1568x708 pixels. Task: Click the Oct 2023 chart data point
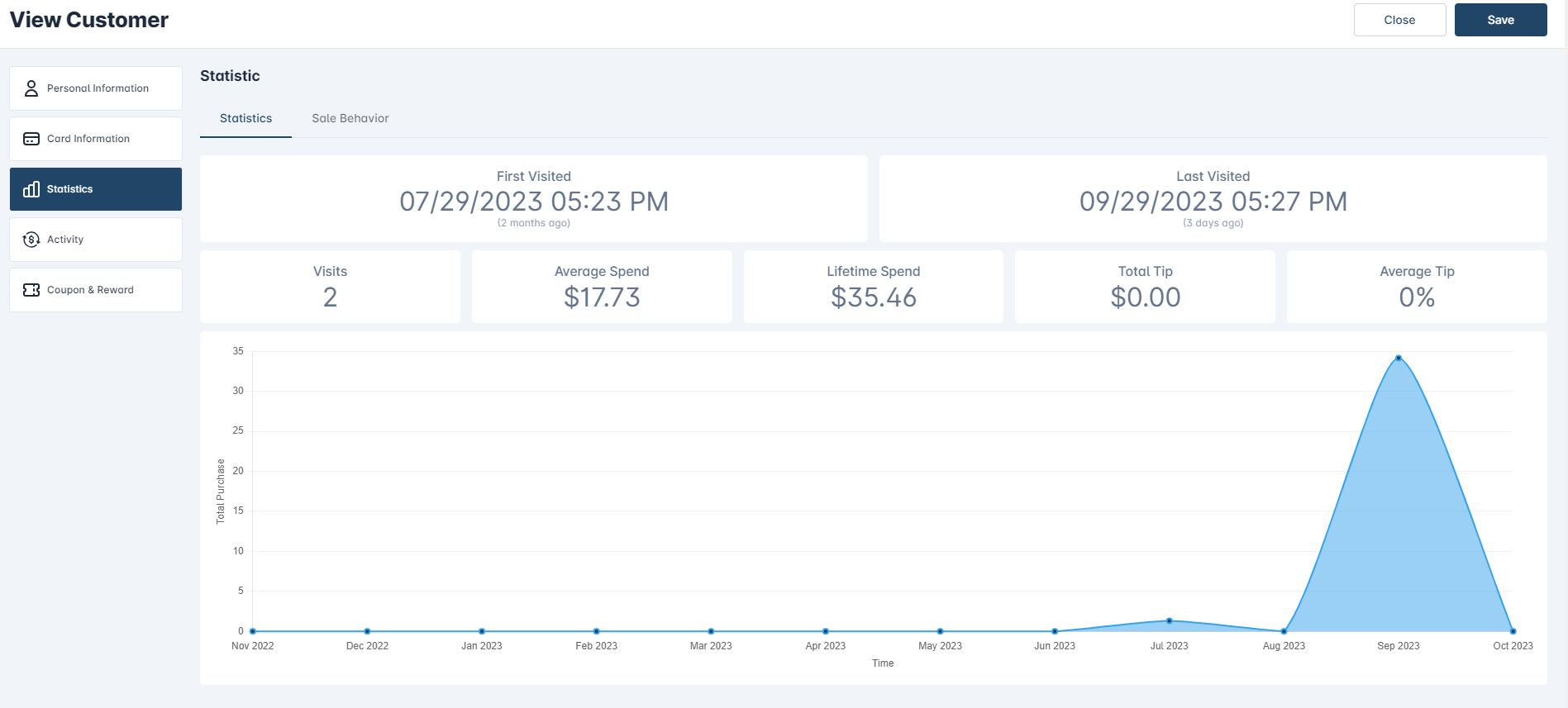(1513, 631)
